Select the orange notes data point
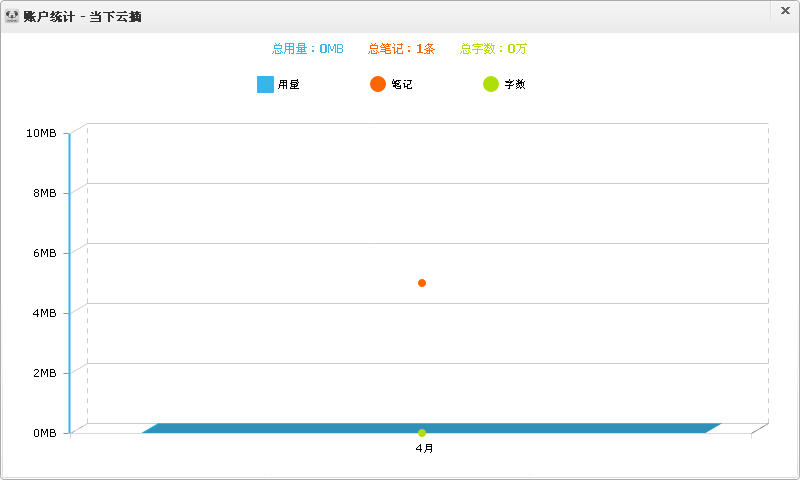800x480 pixels. [x=422, y=283]
